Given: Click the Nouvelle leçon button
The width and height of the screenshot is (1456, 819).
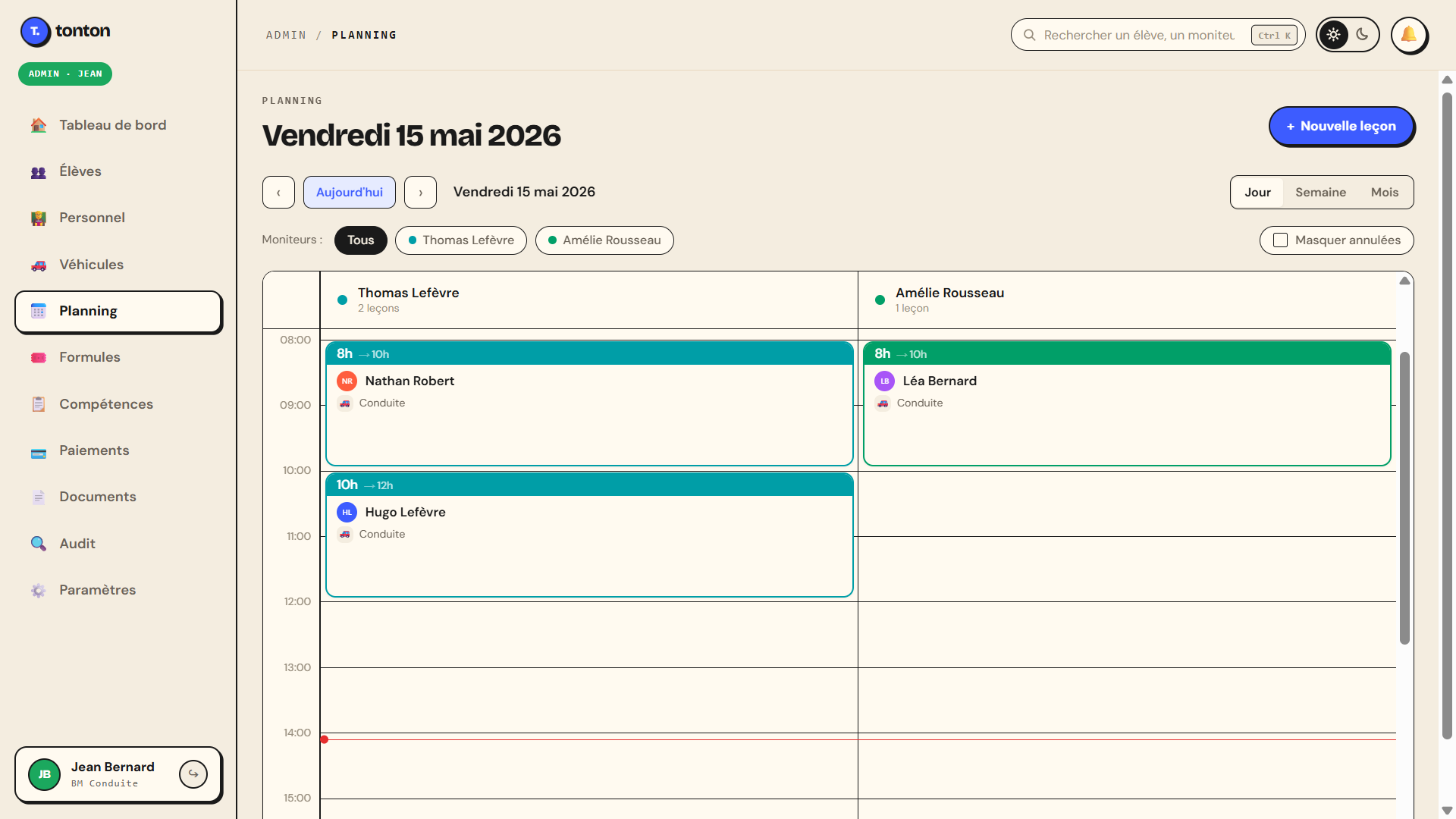Looking at the screenshot, I should pos(1341,127).
